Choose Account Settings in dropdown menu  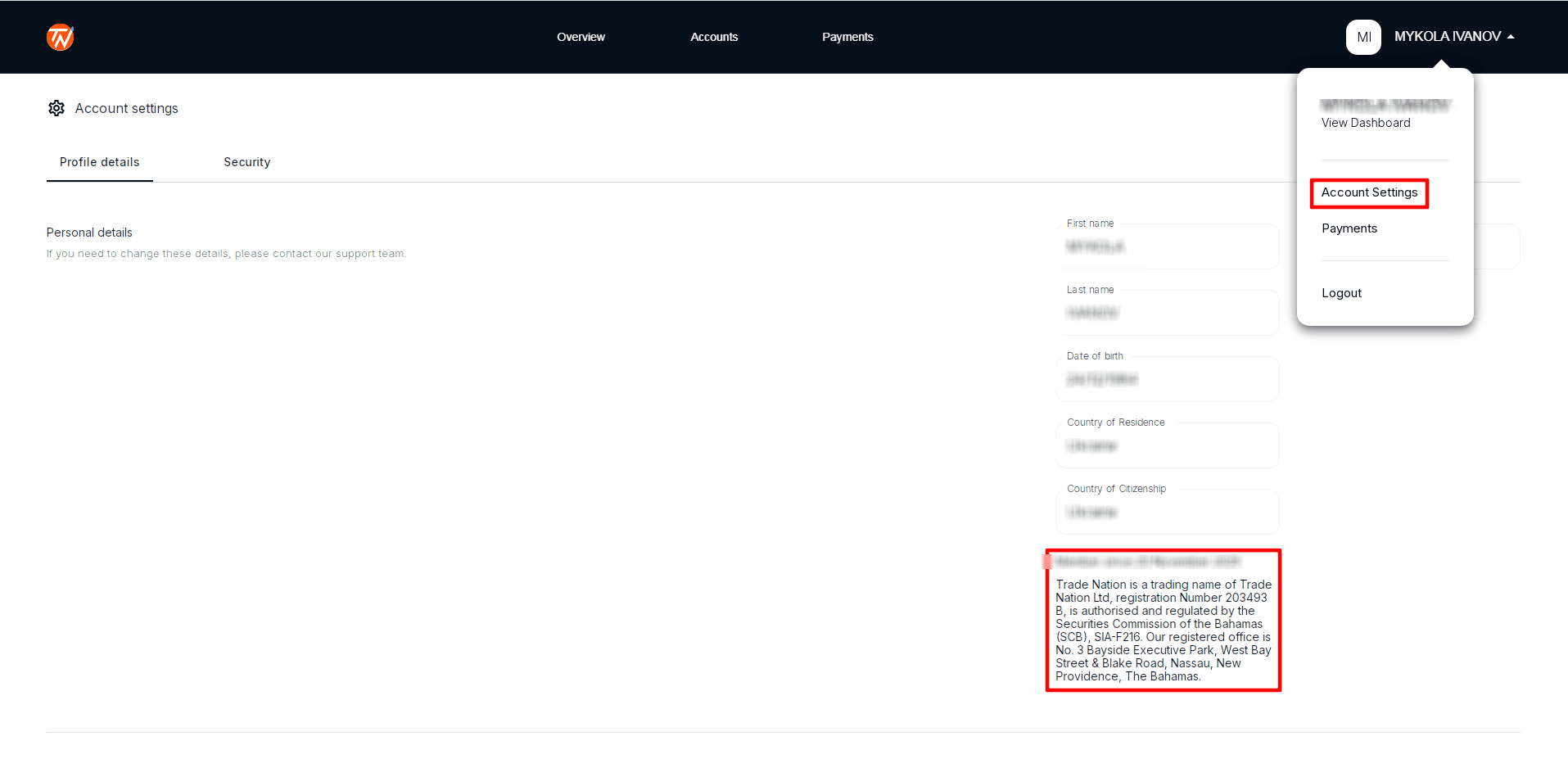point(1369,192)
